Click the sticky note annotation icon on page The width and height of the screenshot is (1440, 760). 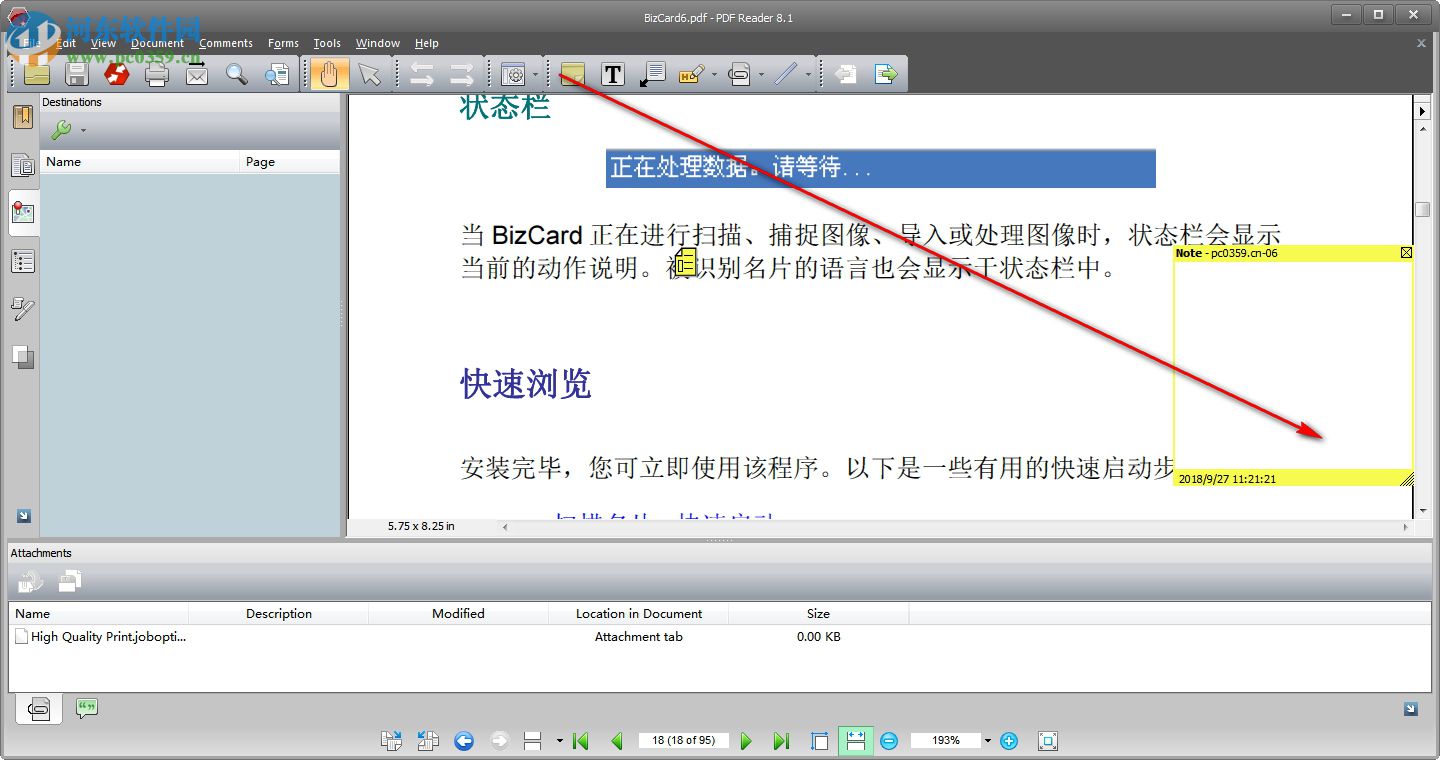(685, 263)
